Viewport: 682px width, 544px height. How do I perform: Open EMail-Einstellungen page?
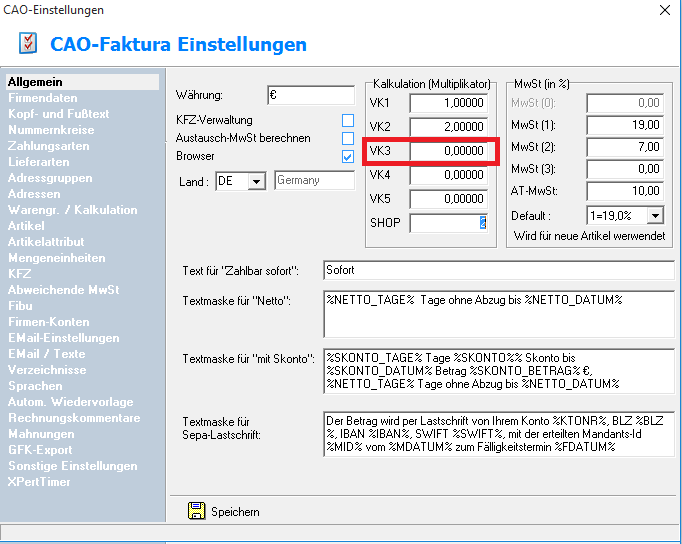click(x=64, y=338)
